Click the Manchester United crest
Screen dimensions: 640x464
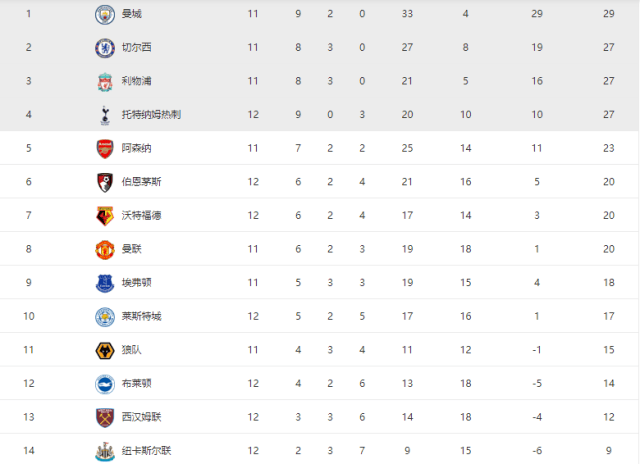coord(103,249)
